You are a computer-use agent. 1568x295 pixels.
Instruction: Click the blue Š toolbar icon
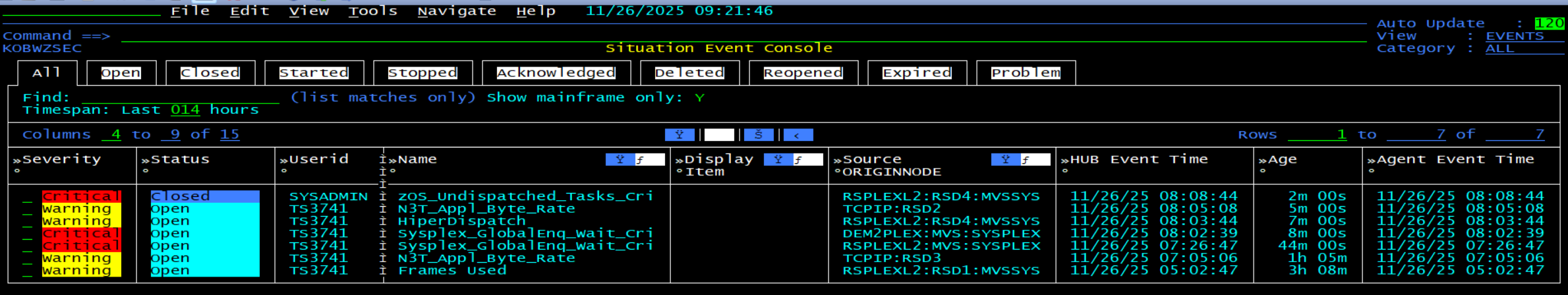(759, 135)
